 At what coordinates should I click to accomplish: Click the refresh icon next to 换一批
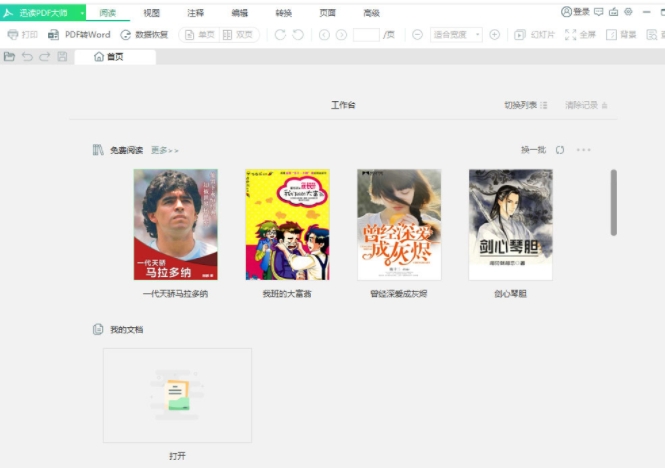pos(560,150)
